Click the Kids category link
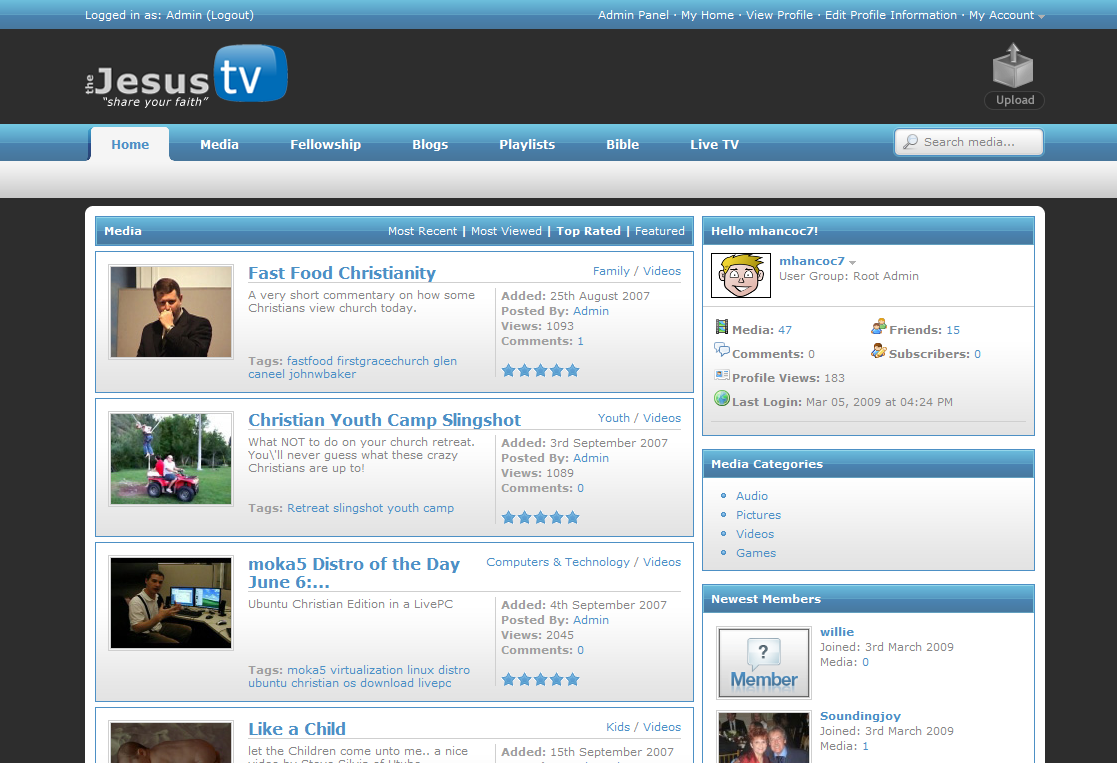The image size is (1117, 763). pos(618,727)
